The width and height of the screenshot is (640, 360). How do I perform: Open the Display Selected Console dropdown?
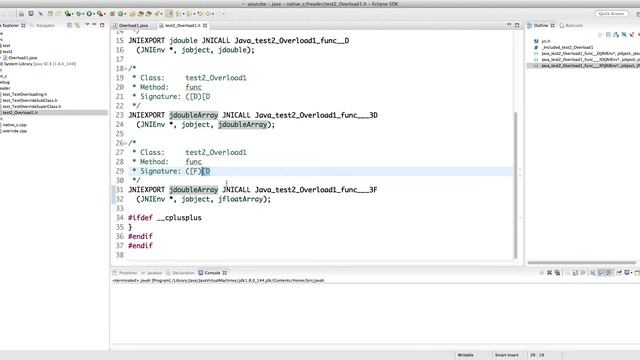(631, 273)
